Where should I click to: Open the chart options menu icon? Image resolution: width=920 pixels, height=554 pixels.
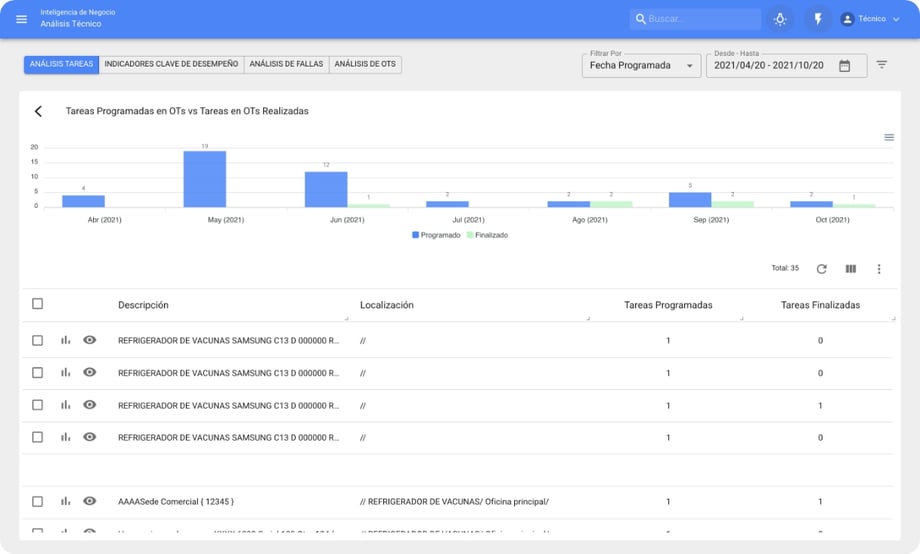(x=889, y=137)
